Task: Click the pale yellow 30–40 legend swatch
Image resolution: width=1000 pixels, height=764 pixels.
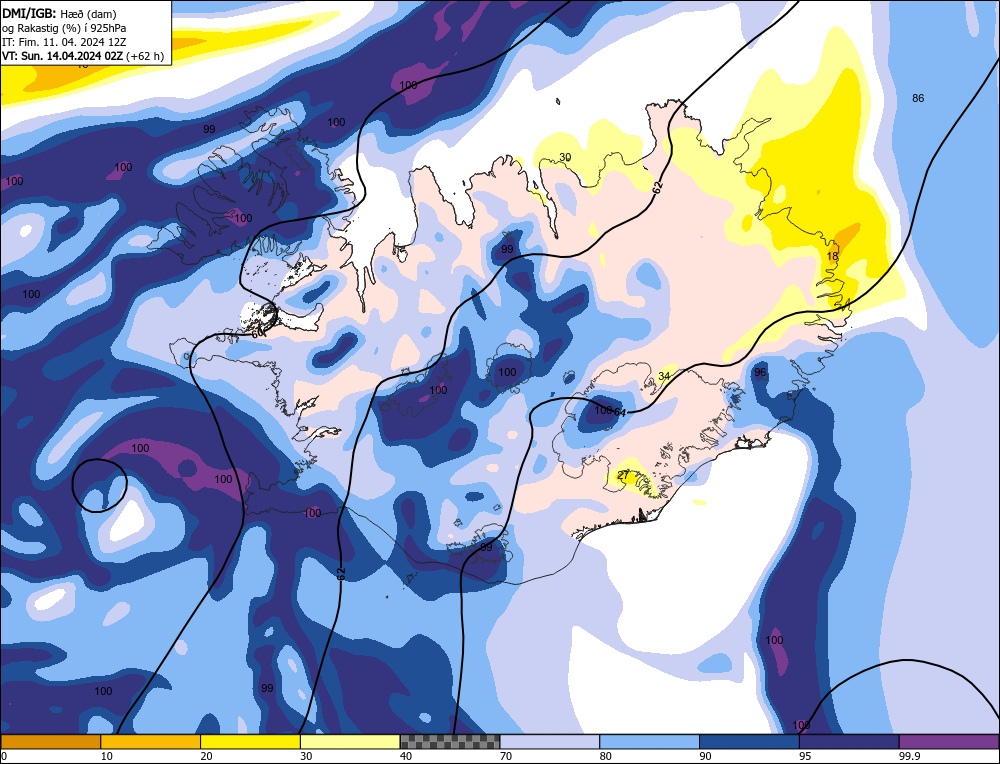Action: point(350,741)
